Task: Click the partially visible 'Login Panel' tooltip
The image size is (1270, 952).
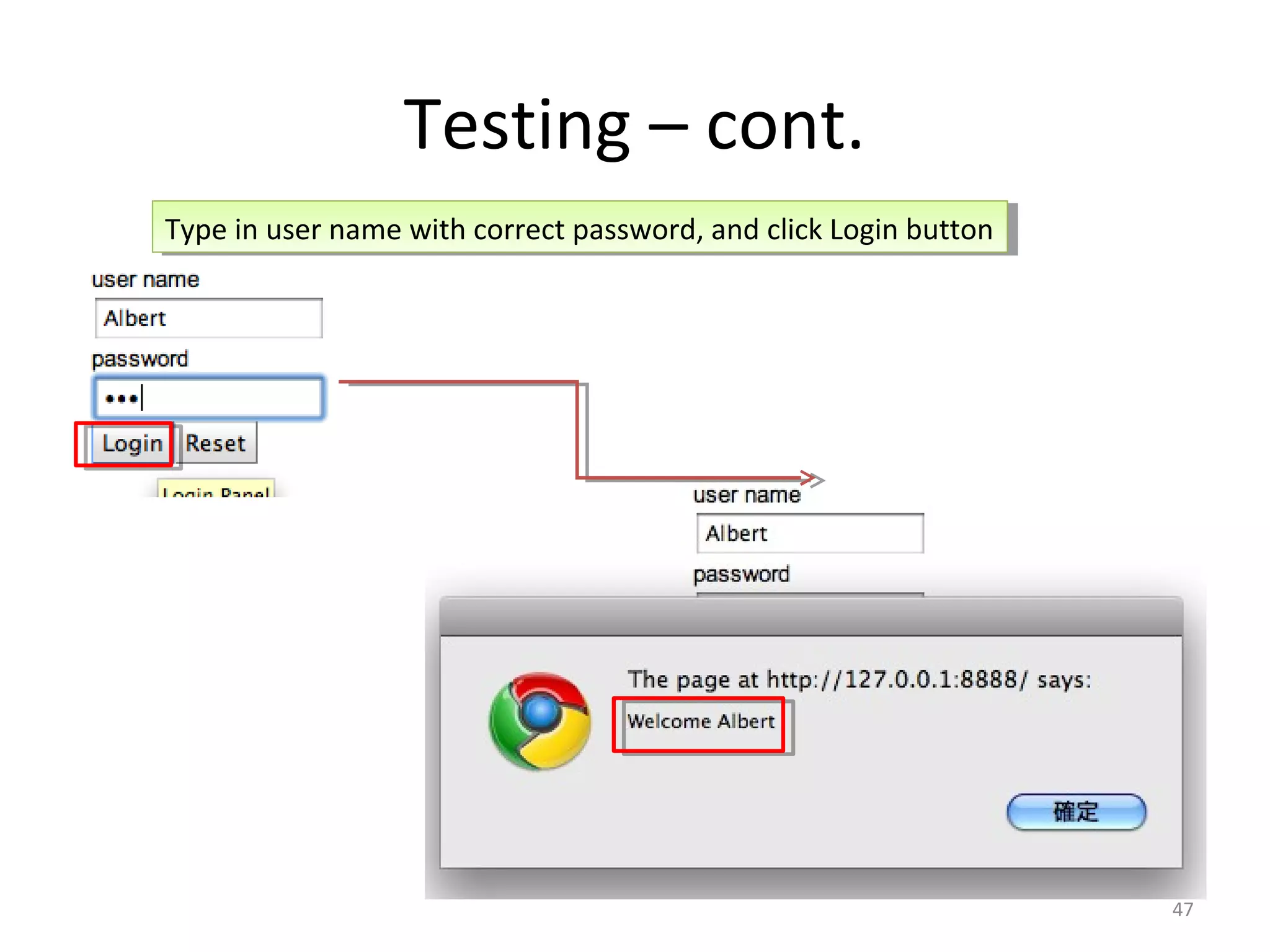Action: 216,488
